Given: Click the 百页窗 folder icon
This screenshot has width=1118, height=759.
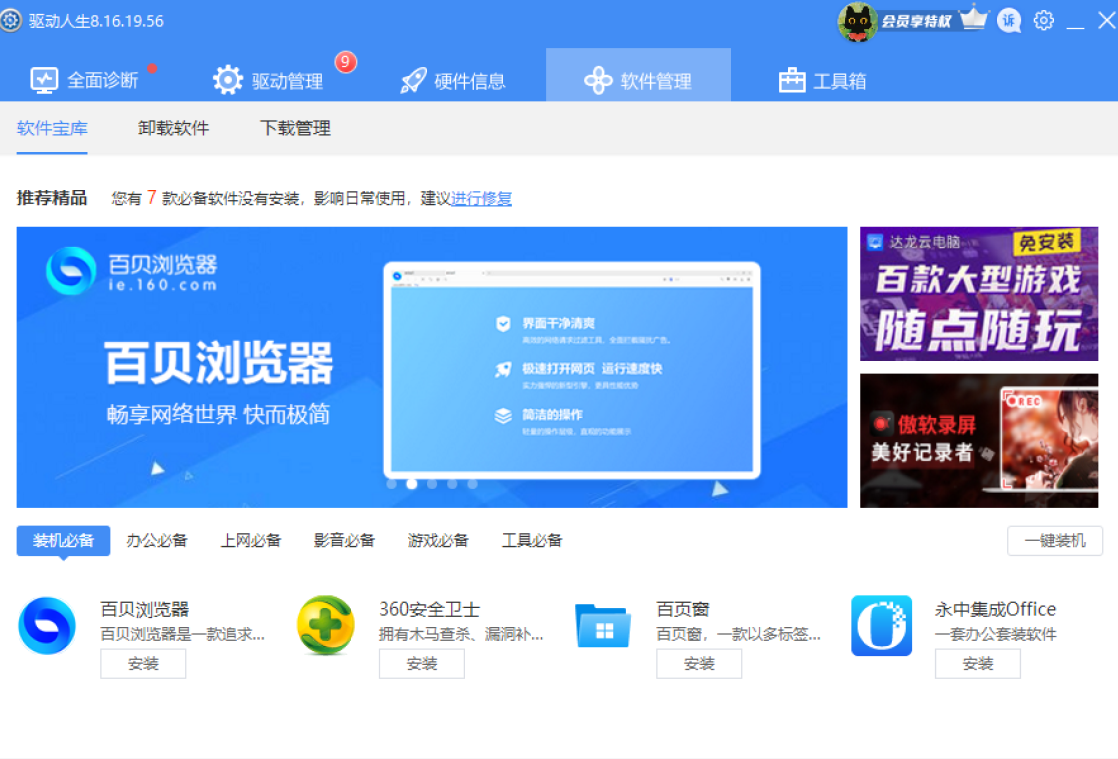Looking at the screenshot, I should (x=603, y=626).
